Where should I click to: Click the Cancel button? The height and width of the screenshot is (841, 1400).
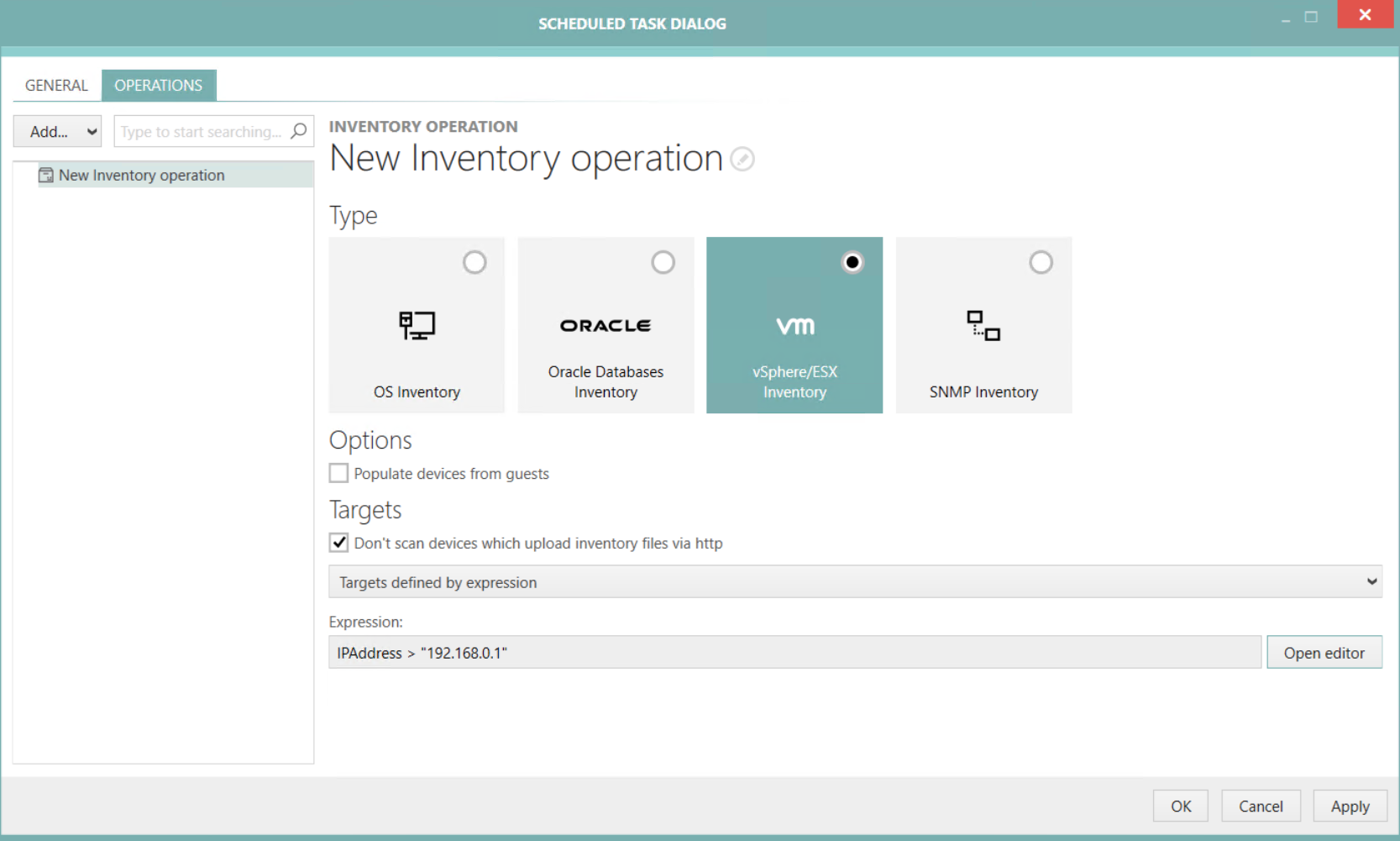coord(1261,806)
